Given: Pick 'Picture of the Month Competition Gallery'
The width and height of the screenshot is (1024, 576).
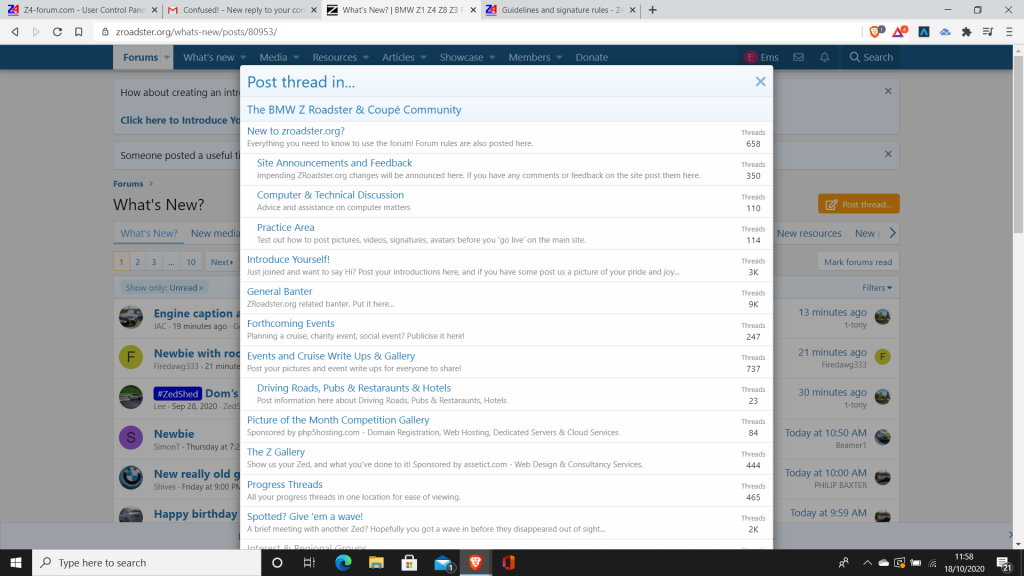Looking at the screenshot, I should pyautogui.click(x=338, y=420).
